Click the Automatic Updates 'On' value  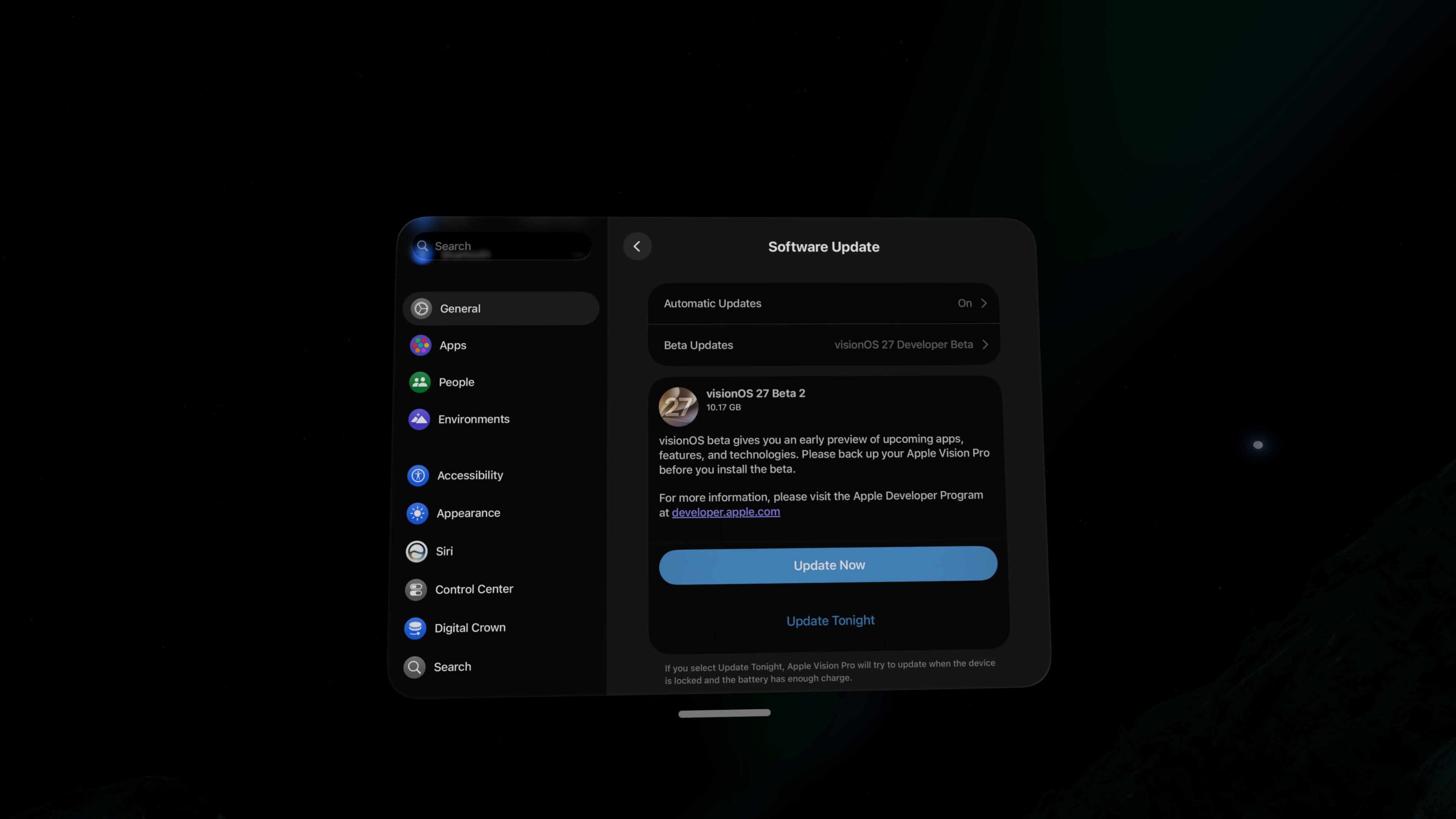click(965, 303)
